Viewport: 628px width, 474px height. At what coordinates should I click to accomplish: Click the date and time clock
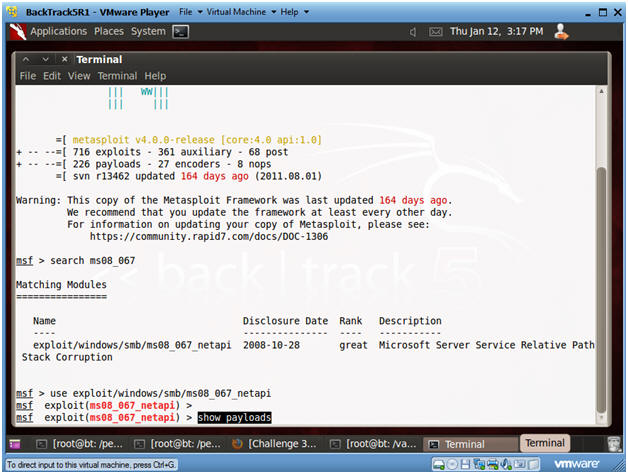496,31
